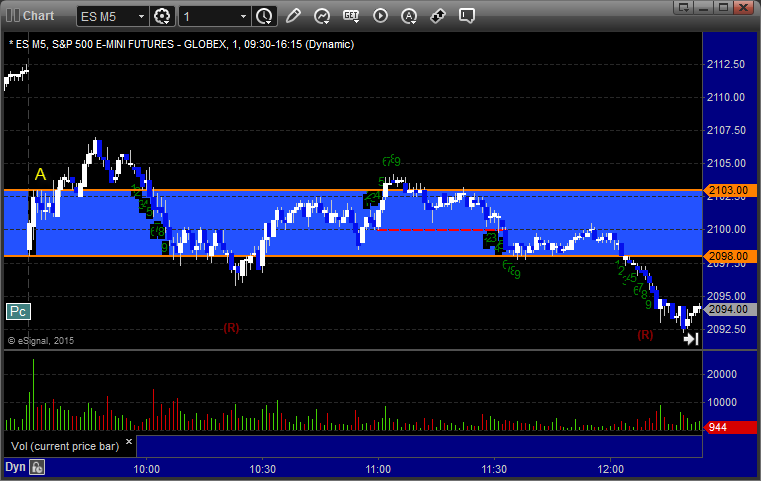
Task: Jump to latest bar with arrow-to-end icon
Action: click(x=691, y=339)
